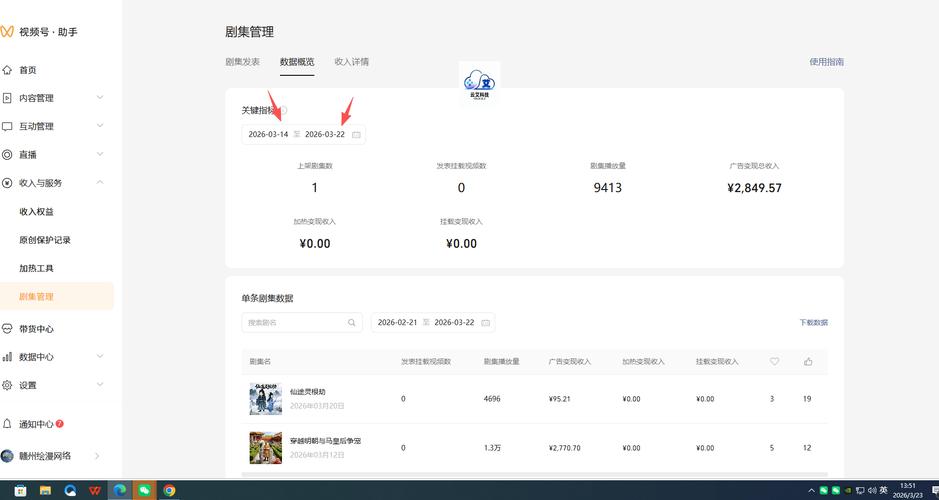Image resolution: width=939 pixels, height=500 pixels.
Task: Click the 赣州绘漫网络 account avatar
Action: click(7, 456)
